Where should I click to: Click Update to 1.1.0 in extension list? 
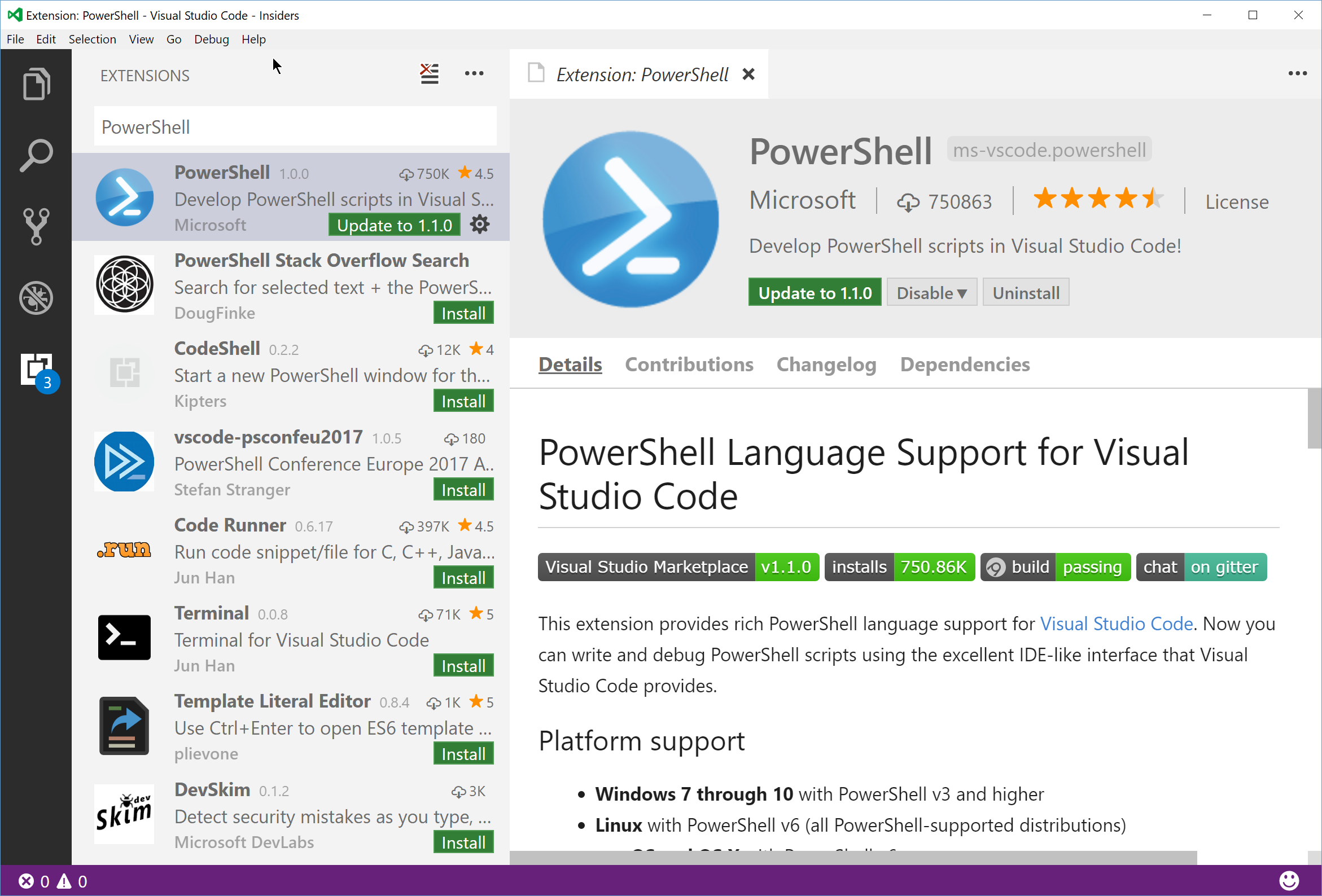(x=394, y=225)
